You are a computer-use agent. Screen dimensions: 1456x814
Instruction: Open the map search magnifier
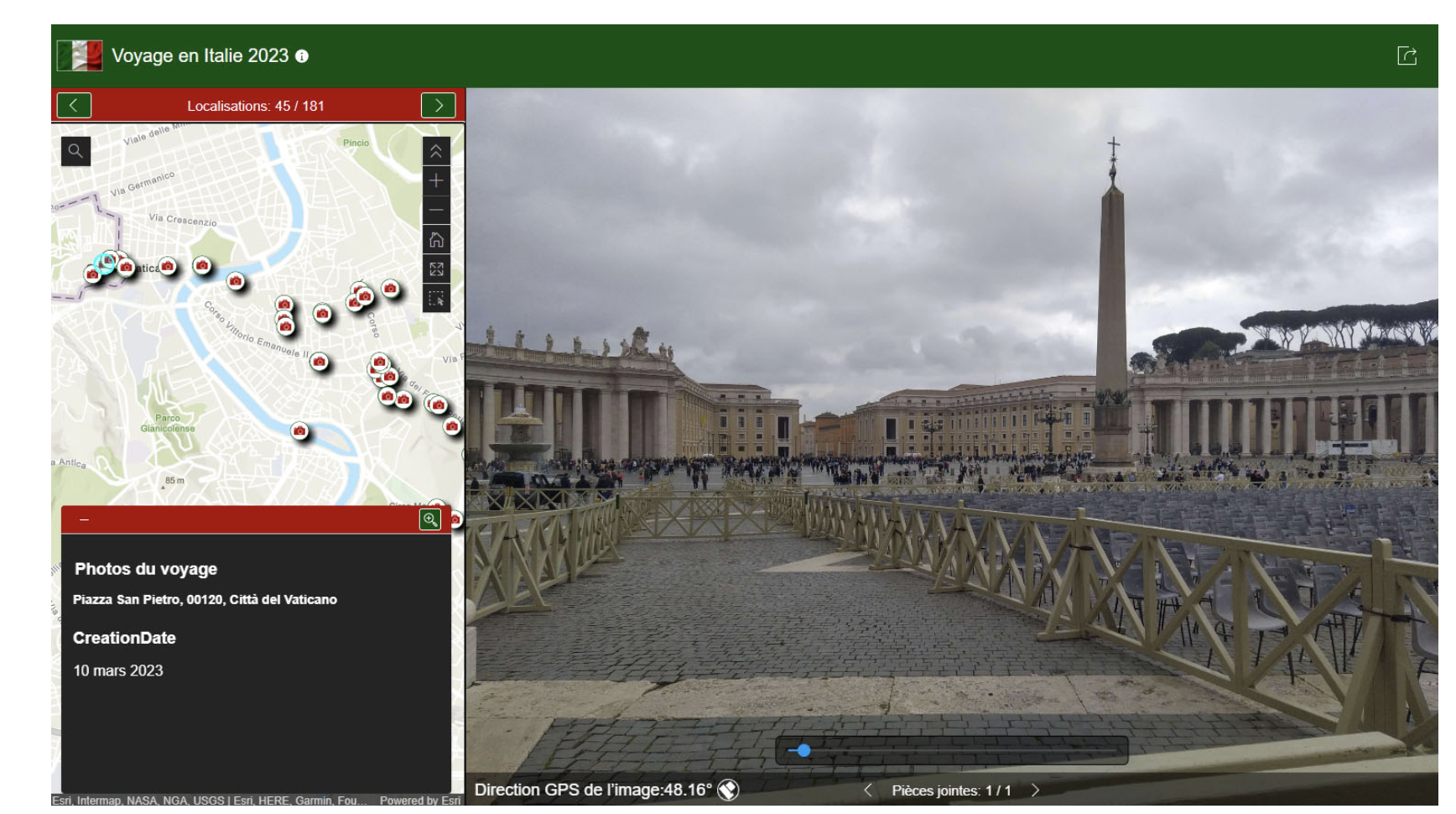tap(75, 151)
